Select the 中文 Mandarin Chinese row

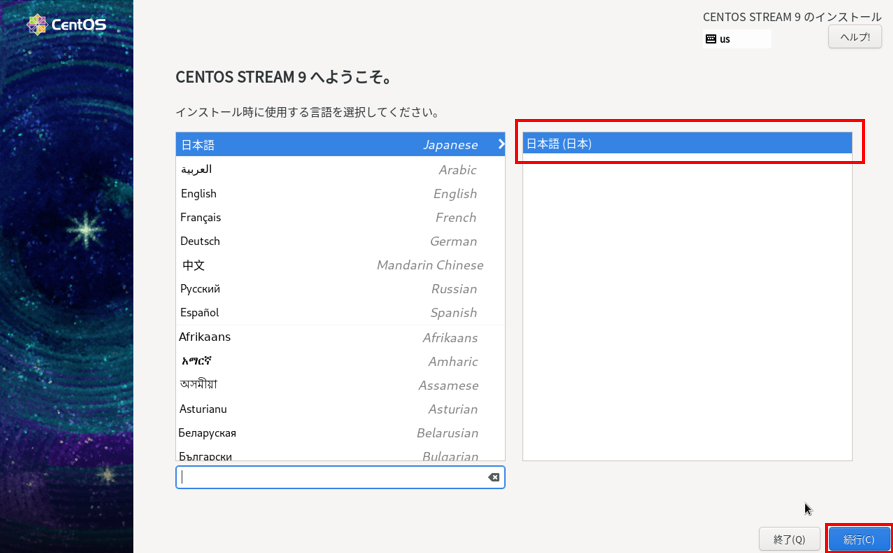pos(340,265)
